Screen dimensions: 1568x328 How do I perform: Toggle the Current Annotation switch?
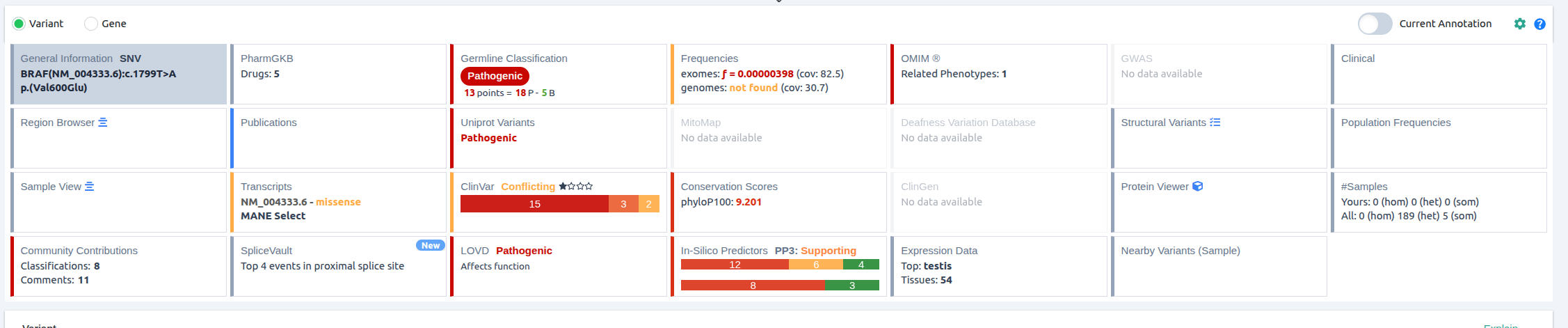[x=1375, y=24]
